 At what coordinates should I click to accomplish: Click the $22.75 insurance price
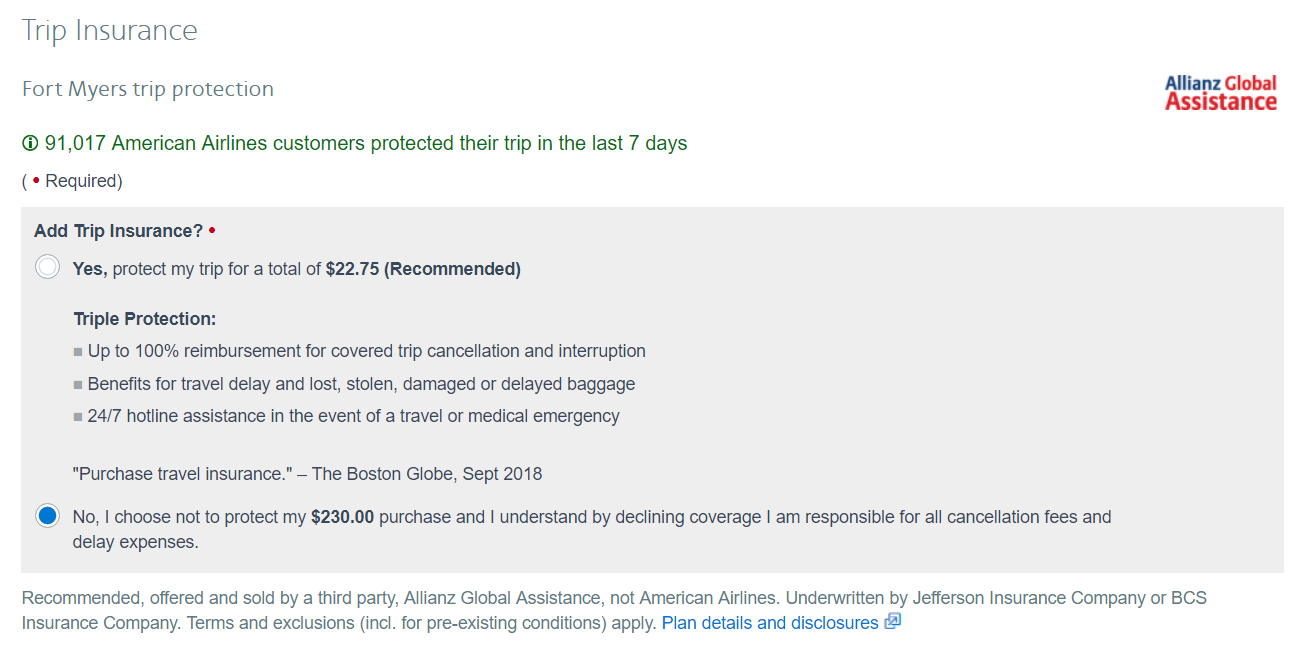(352, 269)
